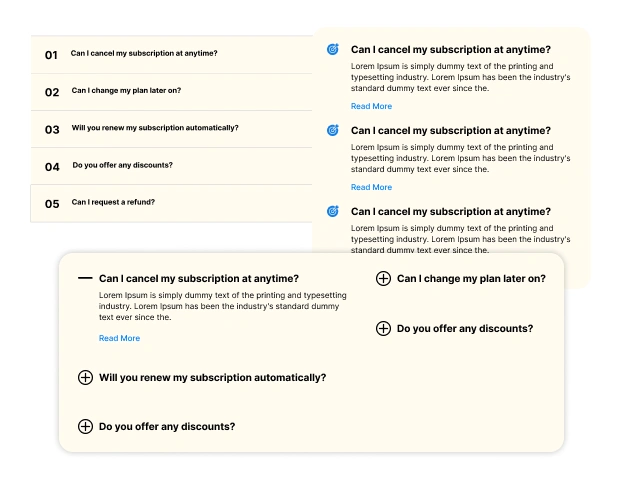Click first "Can I cancel my subscription at anytime?" heading in right panel
Screen dimensions: 621x479
(450, 49)
